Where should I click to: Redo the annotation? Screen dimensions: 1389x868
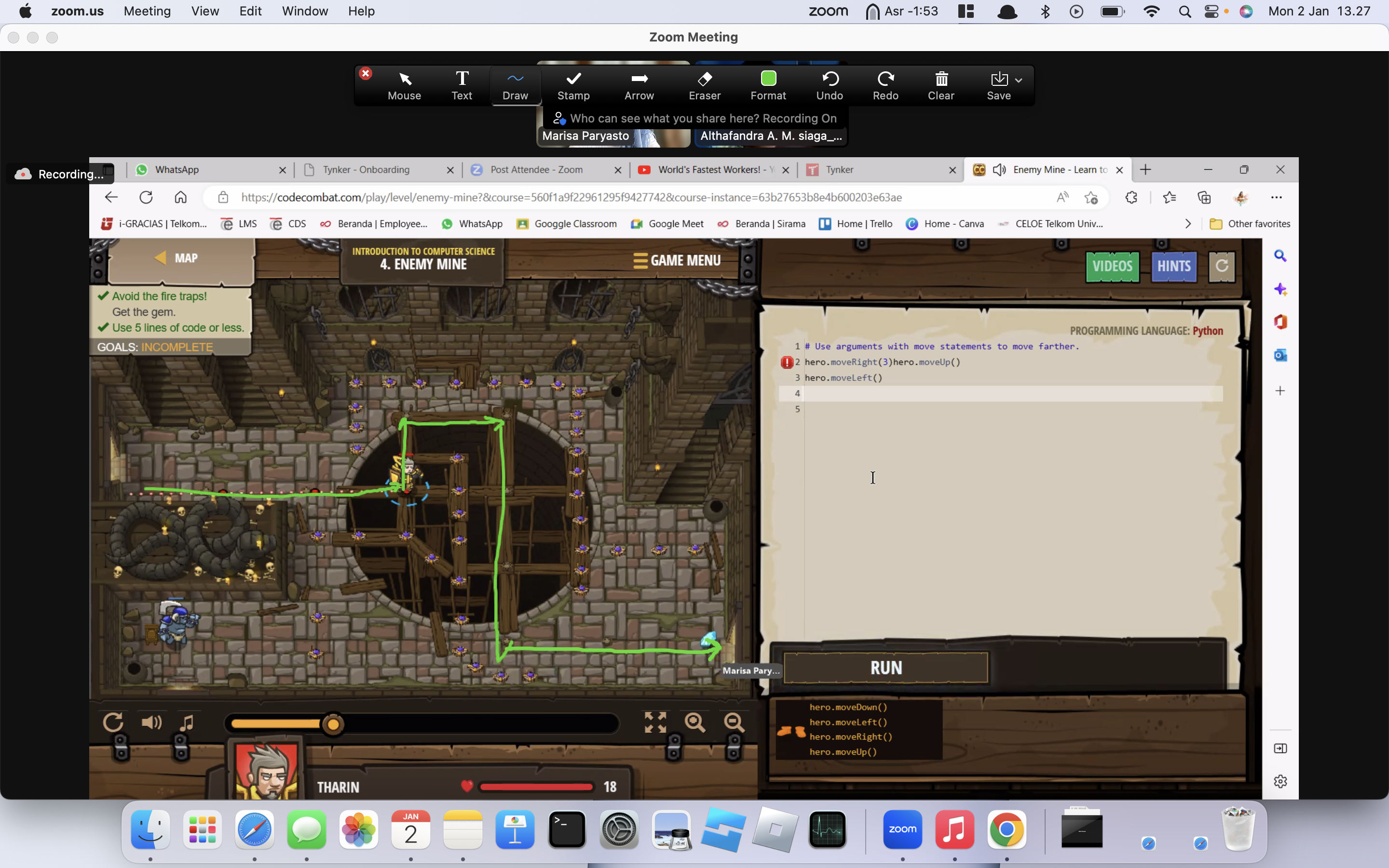[x=885, y=85]
